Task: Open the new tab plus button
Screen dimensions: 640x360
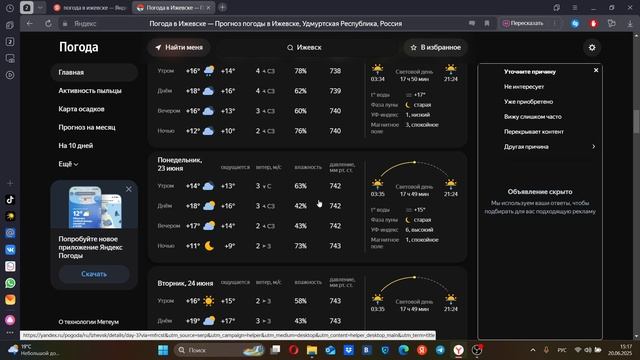Action: click(x=222, y=7)
